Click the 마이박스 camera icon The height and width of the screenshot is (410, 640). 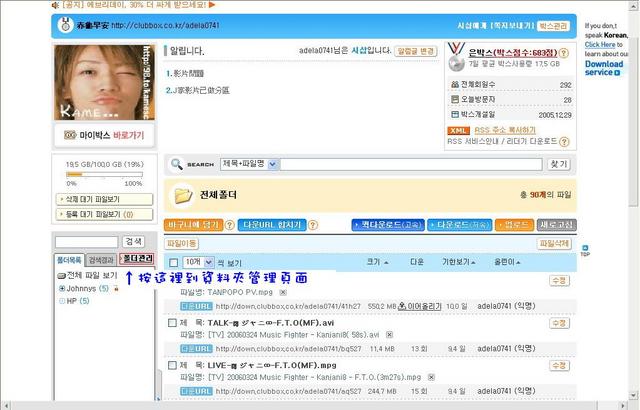click(70, 135)
